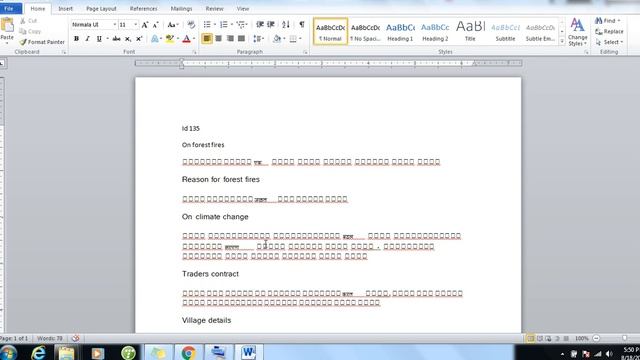The height and width of the screenshot is (360, 640).
Task: Switch to the Mailings tab
Action: coord(181,9)
